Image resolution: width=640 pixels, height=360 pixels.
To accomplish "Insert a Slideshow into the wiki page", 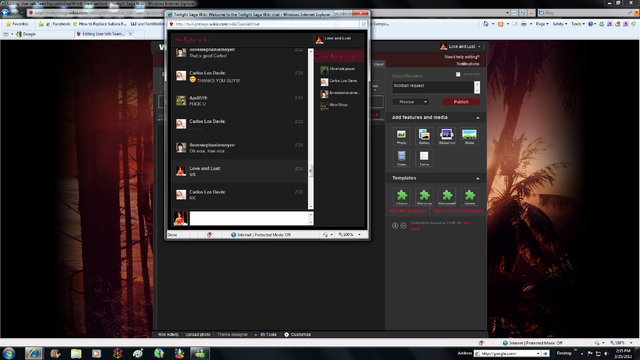I will point(447,136).
